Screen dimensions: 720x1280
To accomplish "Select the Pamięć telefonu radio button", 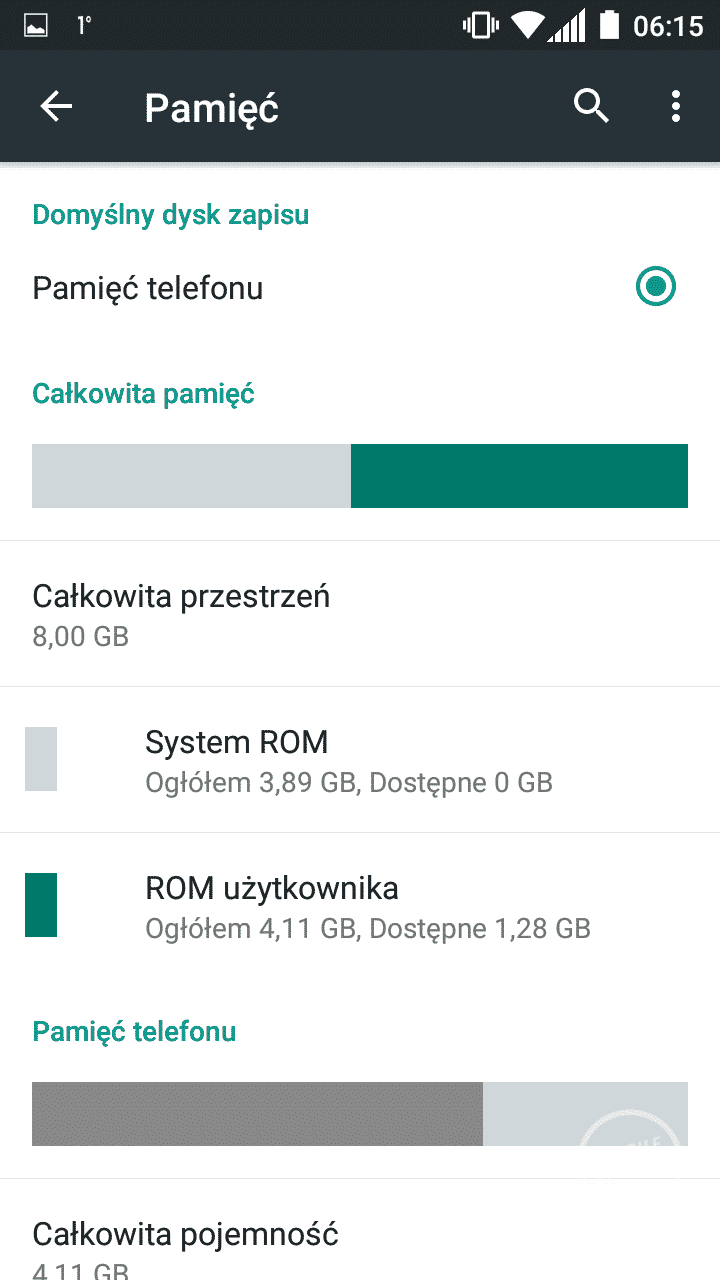I will (656, 288).
